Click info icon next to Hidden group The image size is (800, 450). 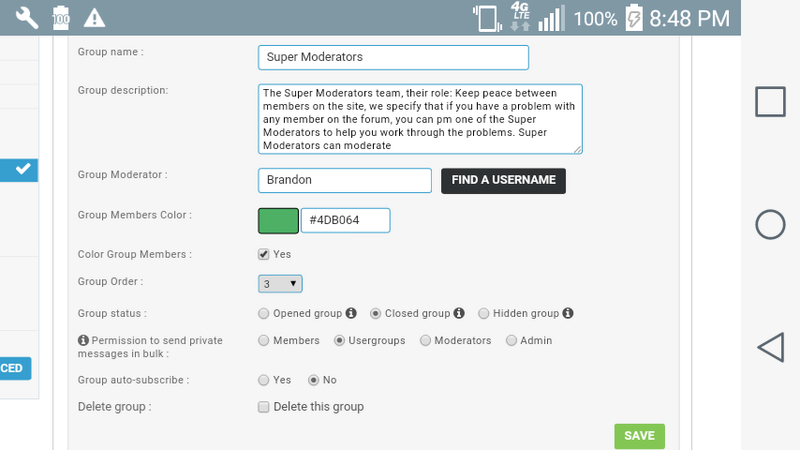pyautogui.click(x=568, y=313)
